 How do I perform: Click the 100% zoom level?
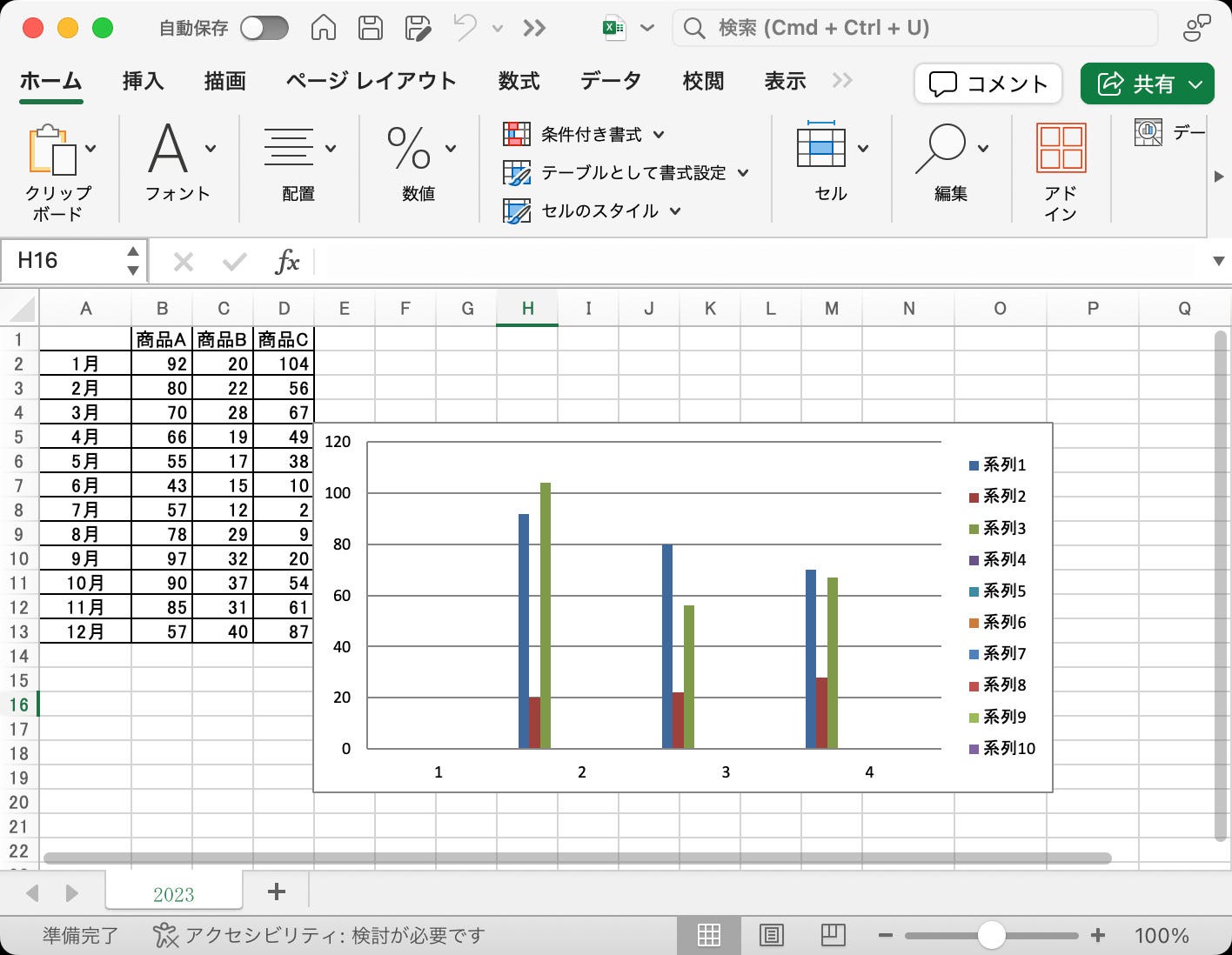click(1162, 936)
